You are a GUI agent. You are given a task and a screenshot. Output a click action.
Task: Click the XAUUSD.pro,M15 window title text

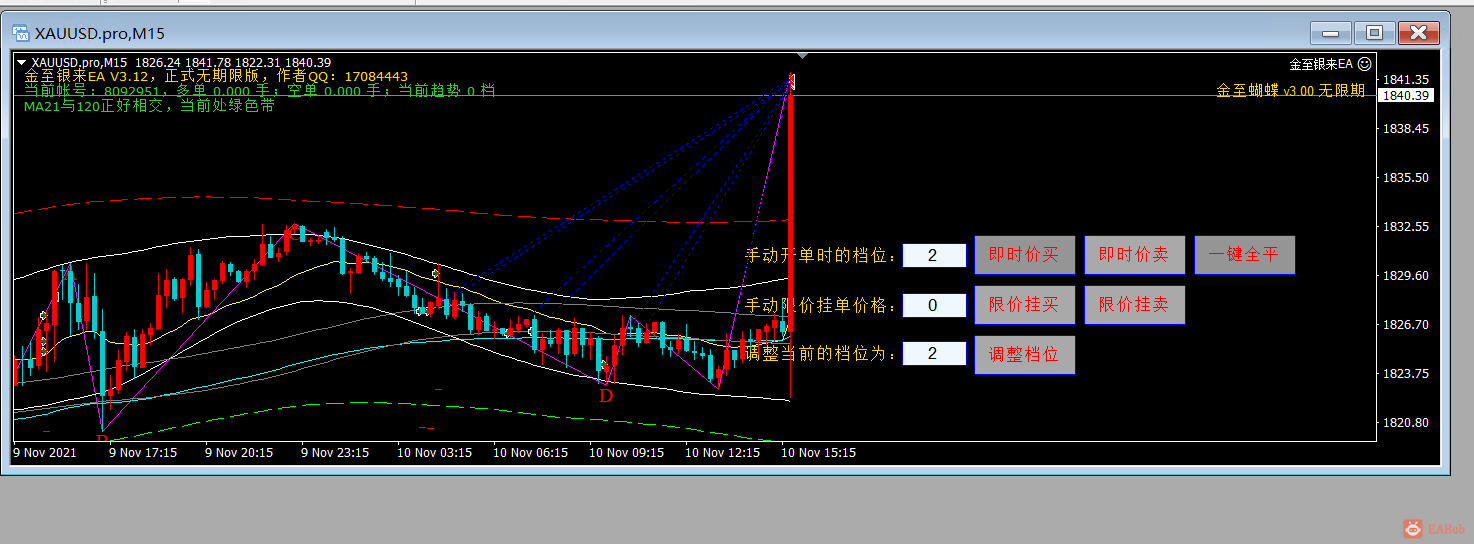[x=100, y=34]
